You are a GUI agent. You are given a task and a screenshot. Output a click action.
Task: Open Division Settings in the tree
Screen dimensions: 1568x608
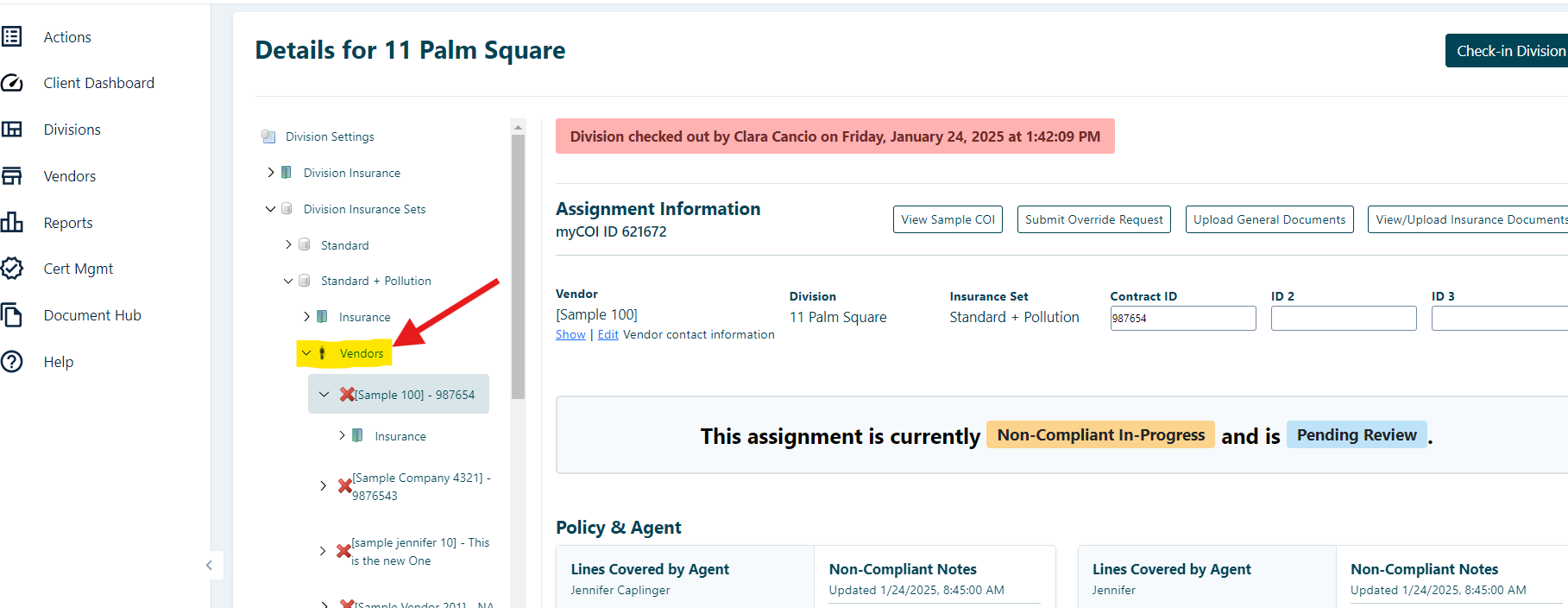pos(330,136)
